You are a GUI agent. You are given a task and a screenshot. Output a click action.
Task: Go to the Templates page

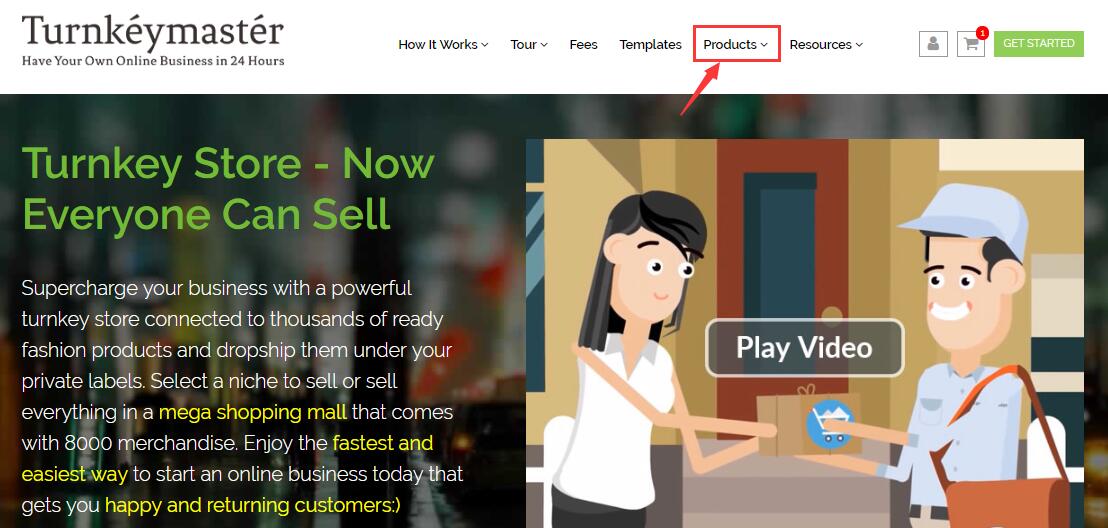pyautogui.click(x=650, y=45)
